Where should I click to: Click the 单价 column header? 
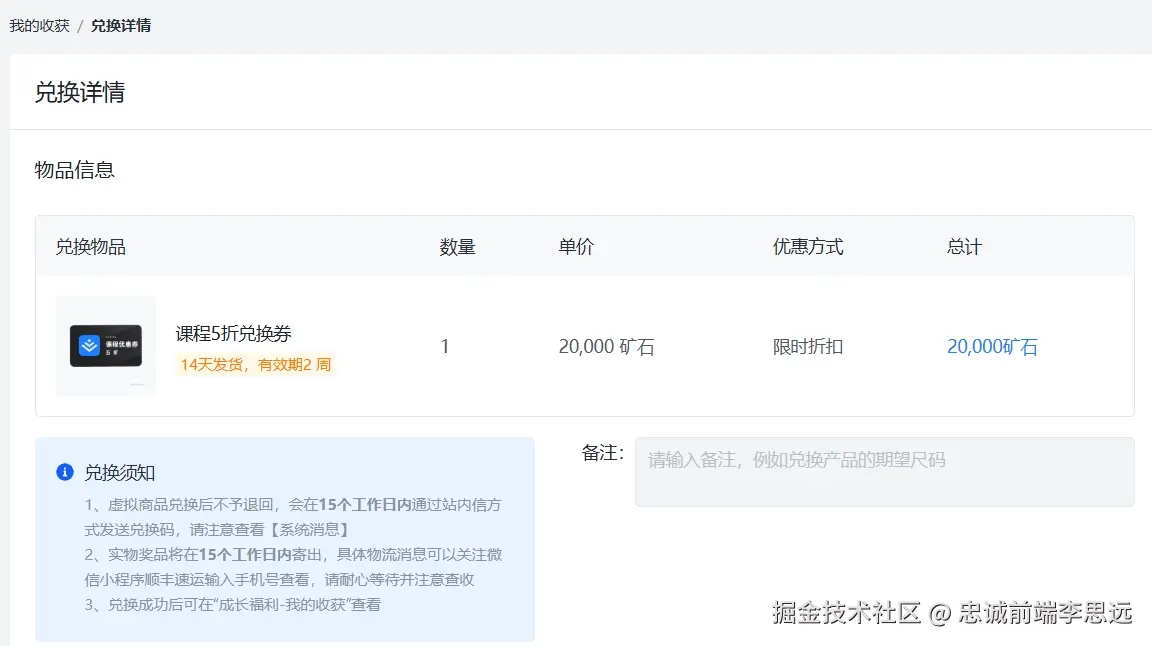pyautogui.click(x=575, y=247)
